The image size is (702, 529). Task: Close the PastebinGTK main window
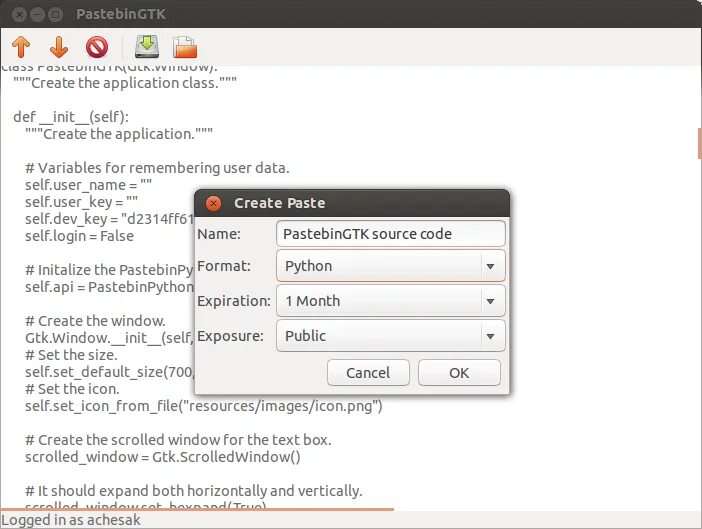[19, 15]
